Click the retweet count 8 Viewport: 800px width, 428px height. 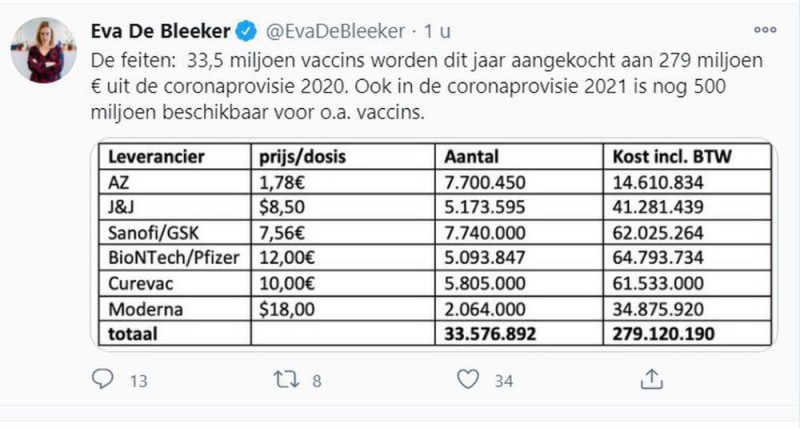(316, 380)
